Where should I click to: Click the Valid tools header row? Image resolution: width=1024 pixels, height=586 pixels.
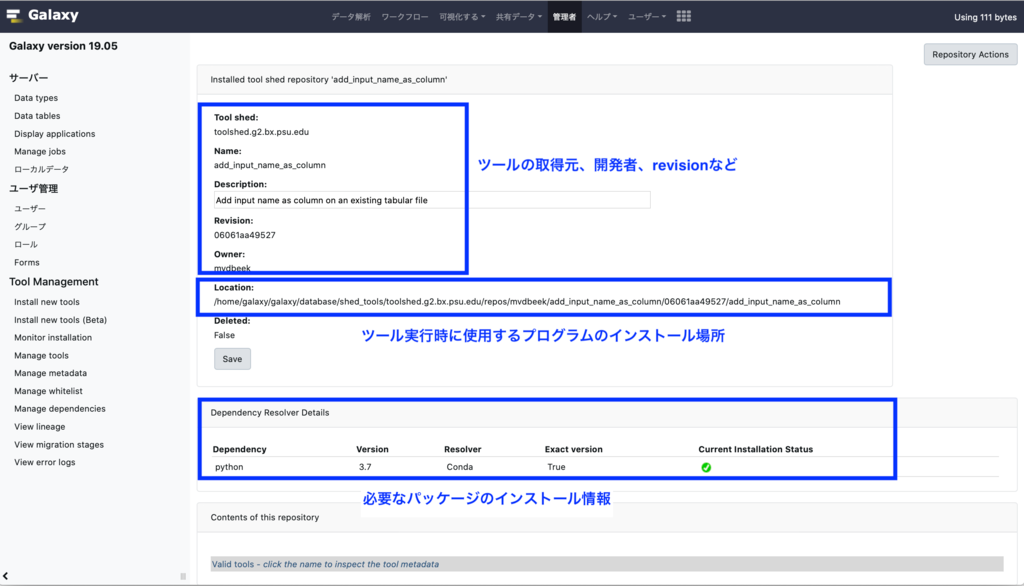607,564
